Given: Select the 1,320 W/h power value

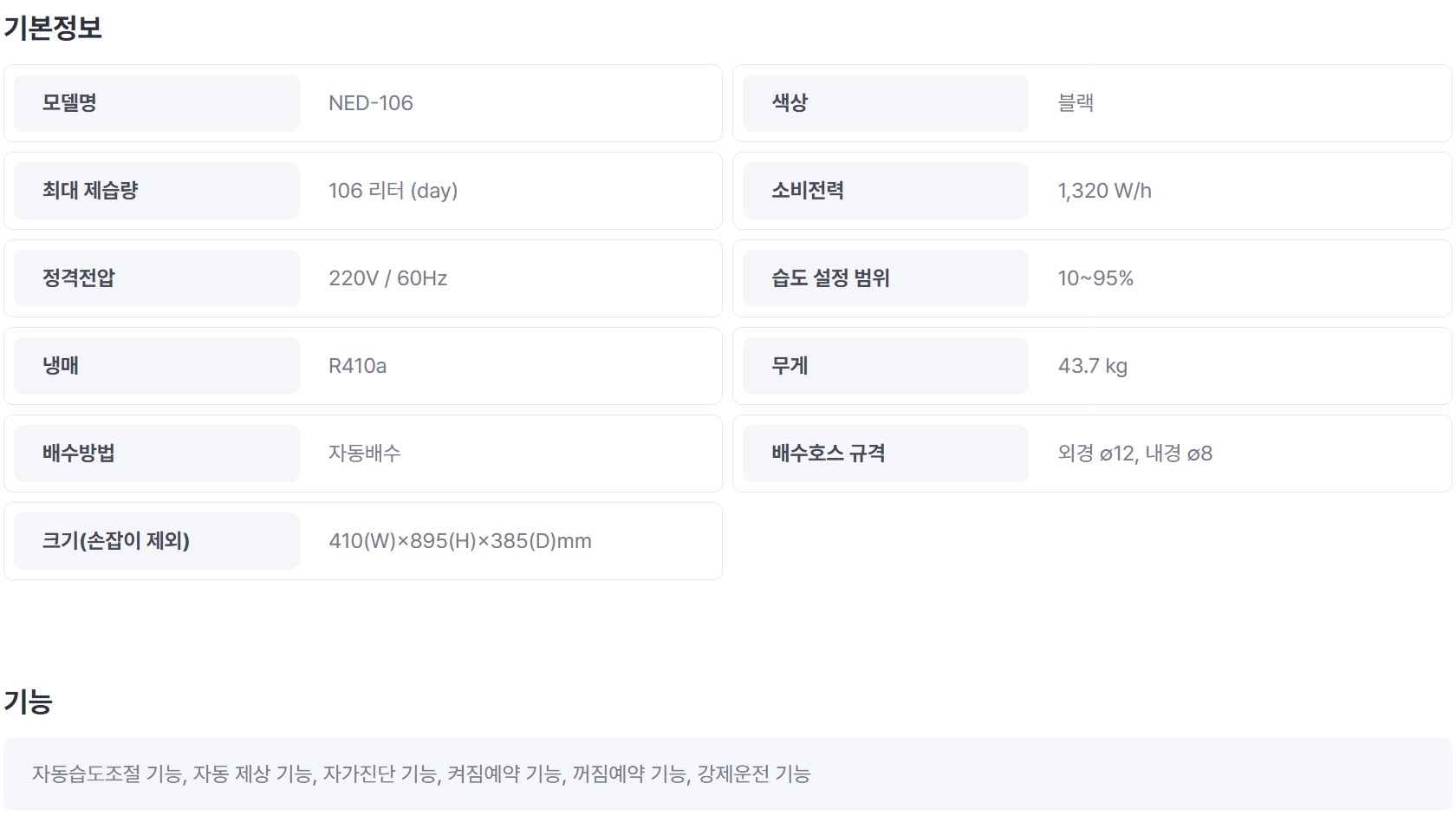Looking at the screenshot, I should click(1104, 191).
